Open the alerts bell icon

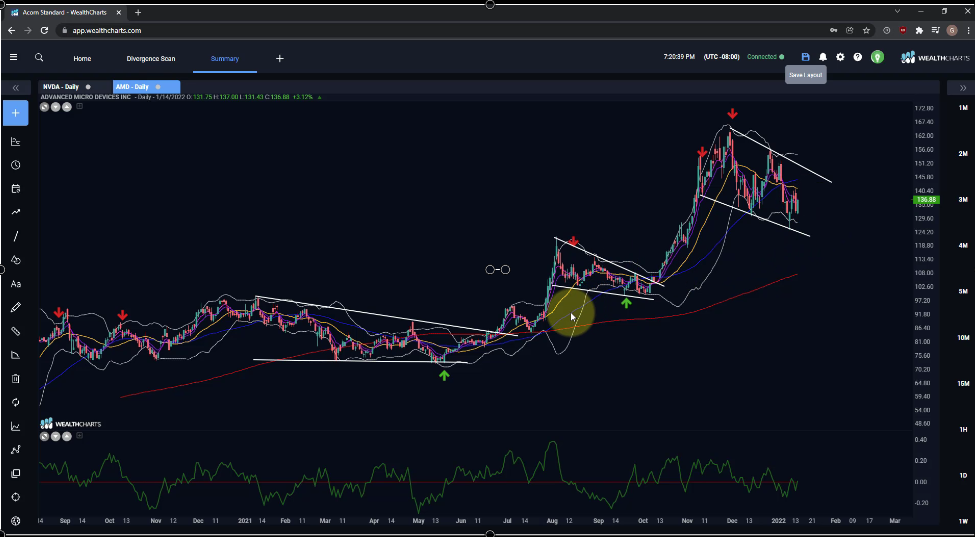coord(823,57)
